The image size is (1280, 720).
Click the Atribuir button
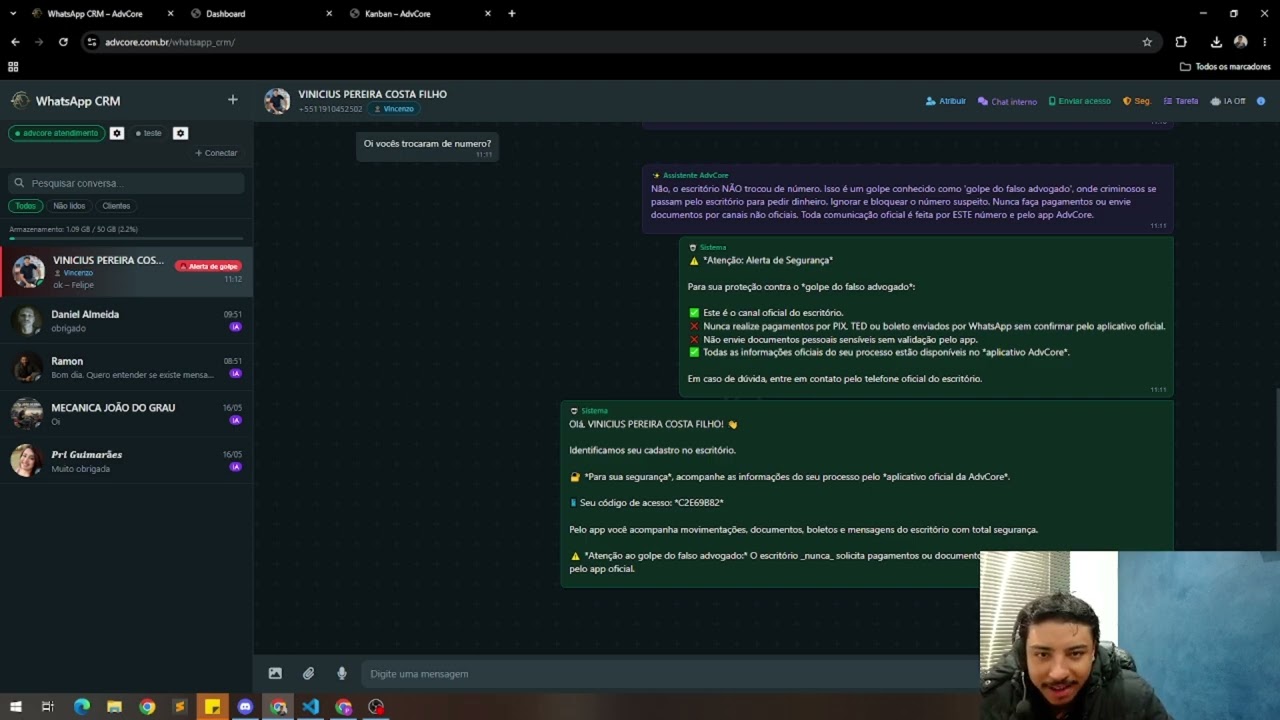tap(946, 101)
